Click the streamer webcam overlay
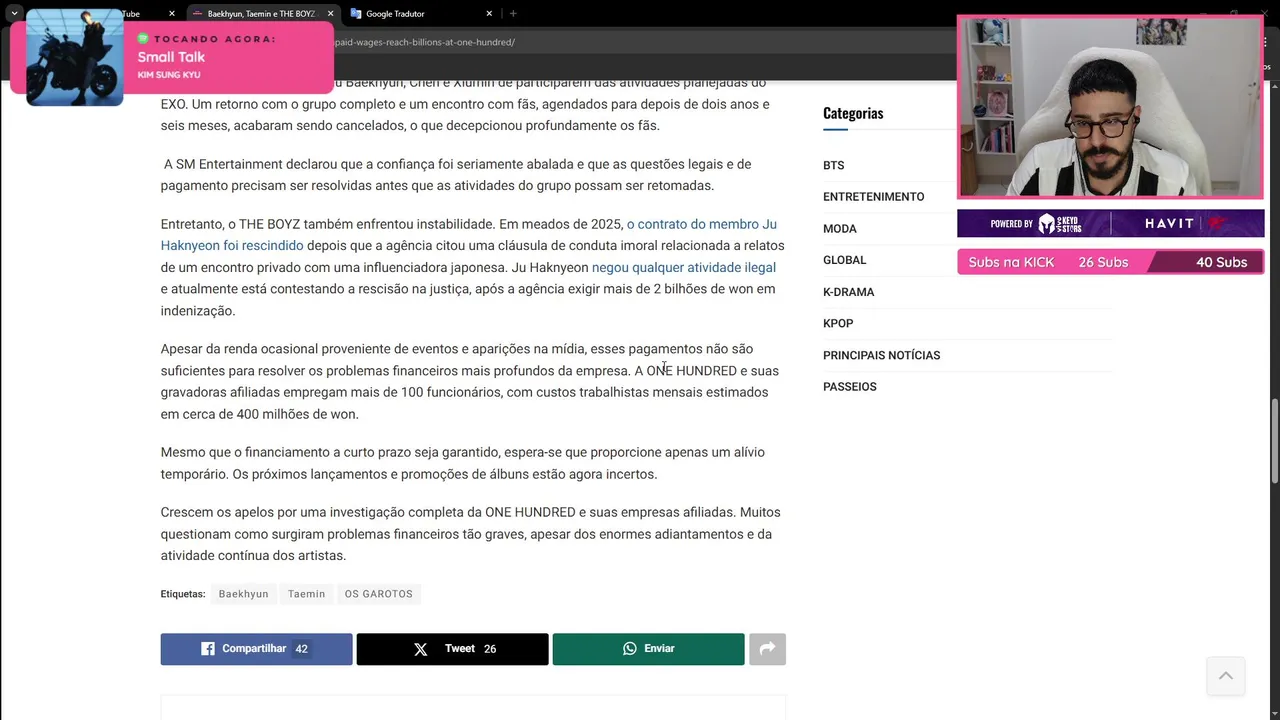The width and height of the screenshot is (1280, 720). (x=1110, y=107)
